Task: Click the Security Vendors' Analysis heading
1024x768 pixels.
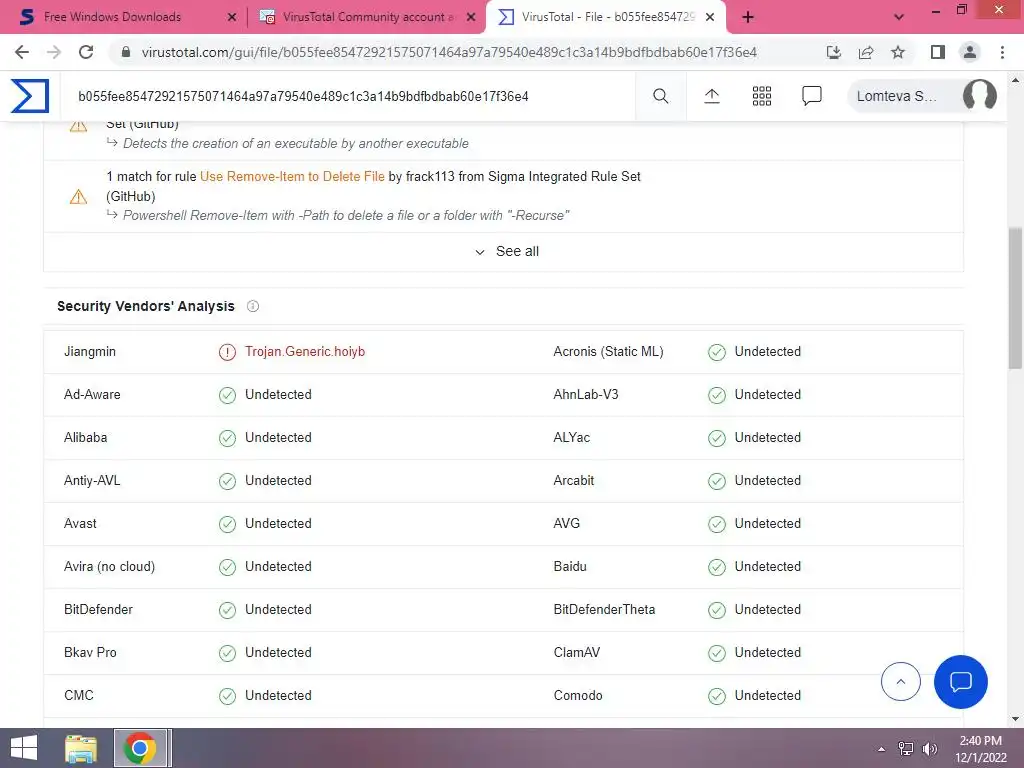Action: 146,306
